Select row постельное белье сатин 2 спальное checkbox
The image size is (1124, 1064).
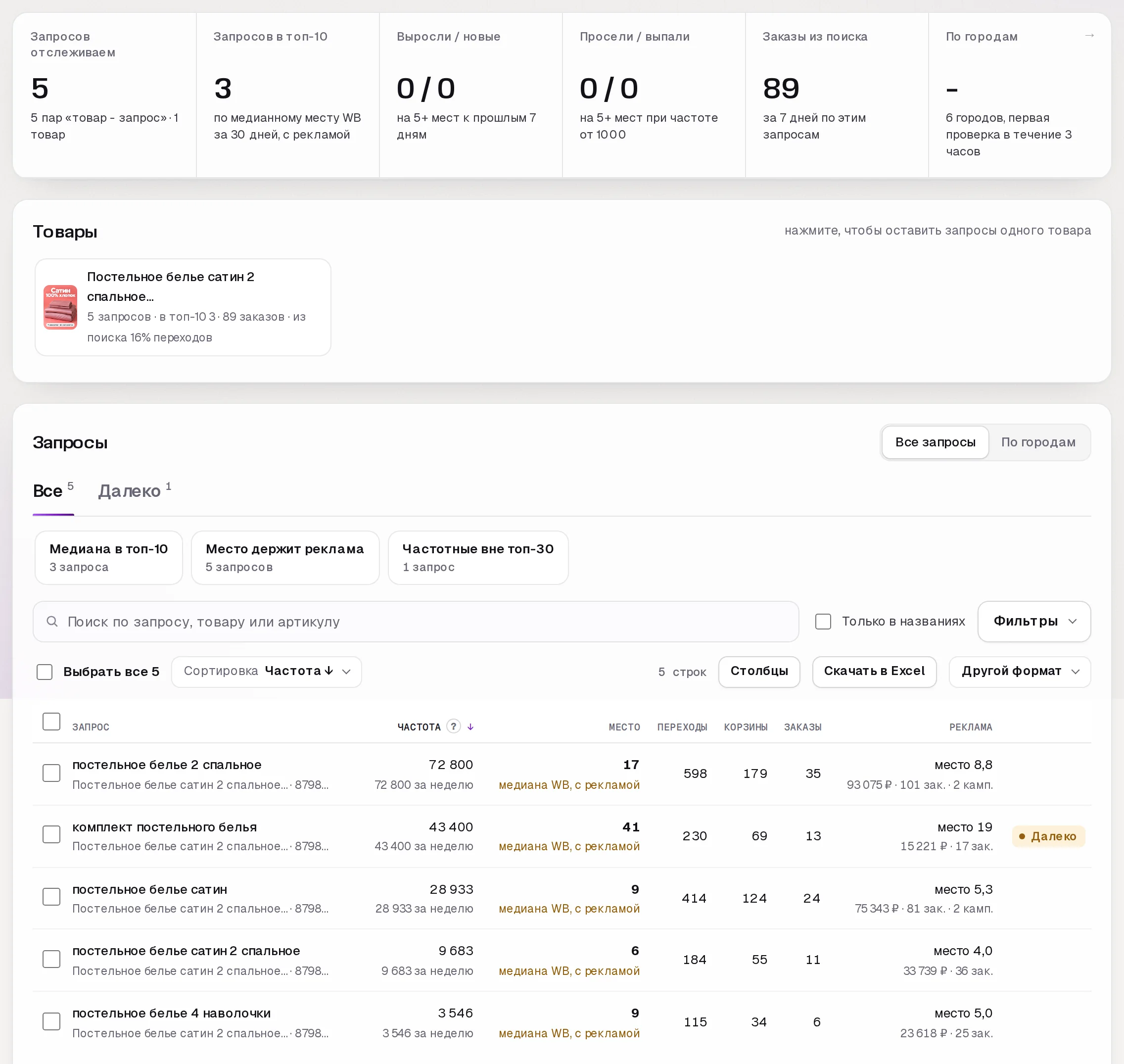[51, 959]
